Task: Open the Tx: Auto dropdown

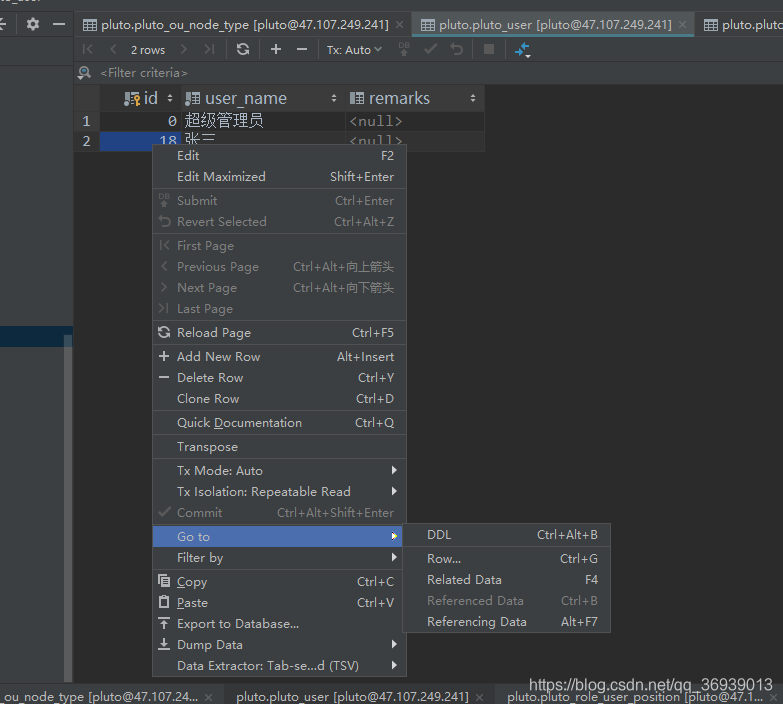Action: (354, 50)
